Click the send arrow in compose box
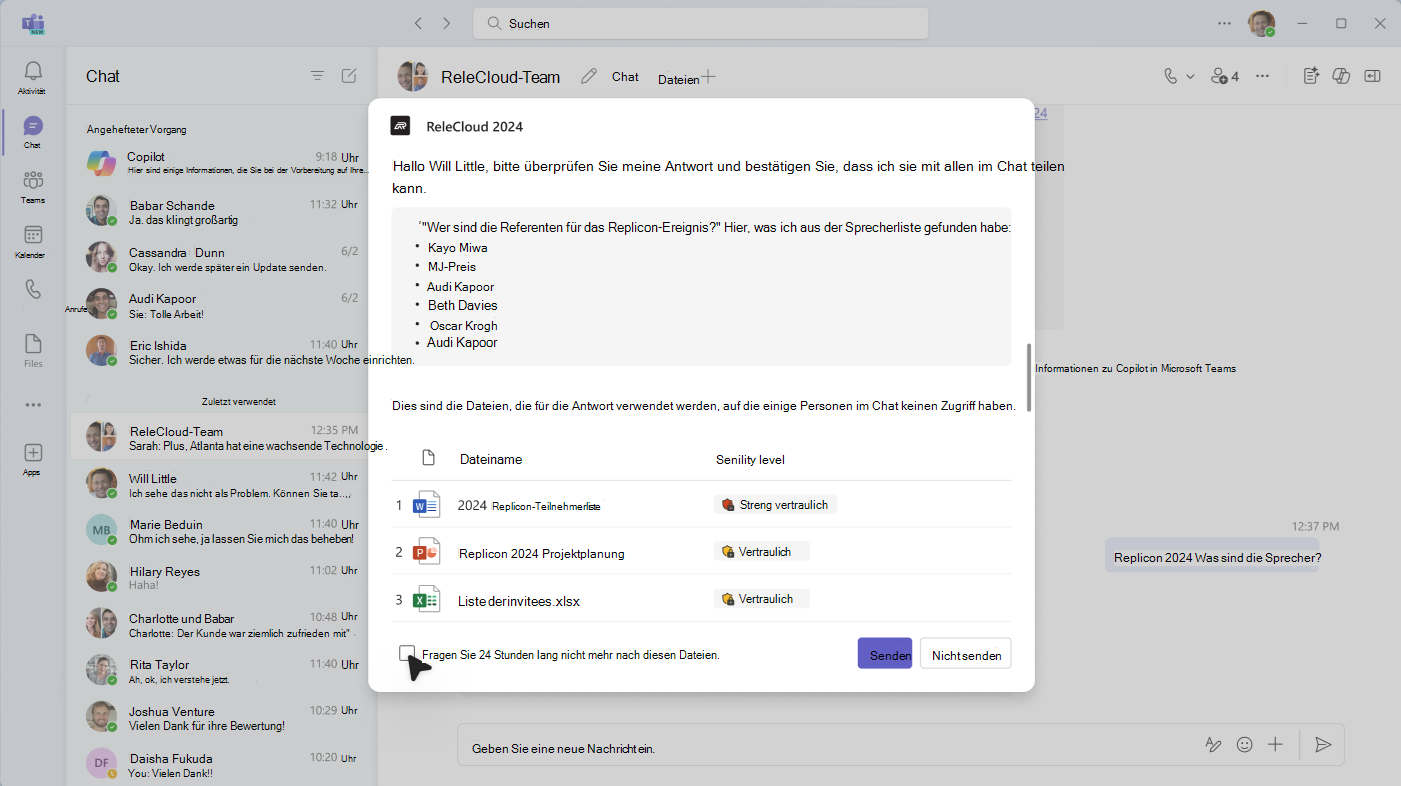 click(1323, 745)
